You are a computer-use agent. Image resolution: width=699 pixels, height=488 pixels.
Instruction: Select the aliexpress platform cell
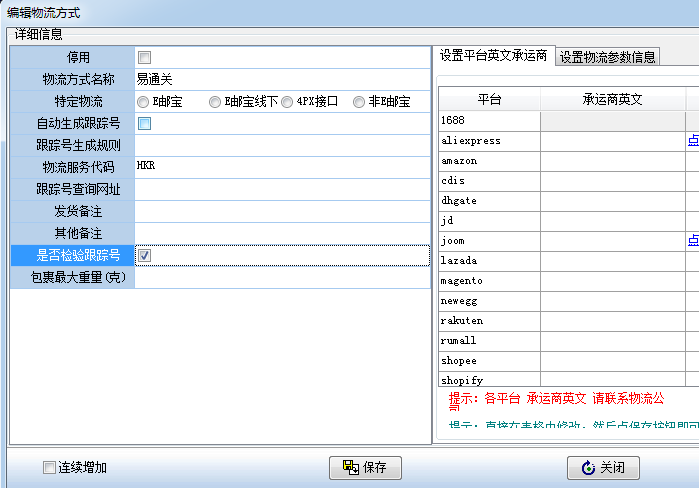click(489, 141)
